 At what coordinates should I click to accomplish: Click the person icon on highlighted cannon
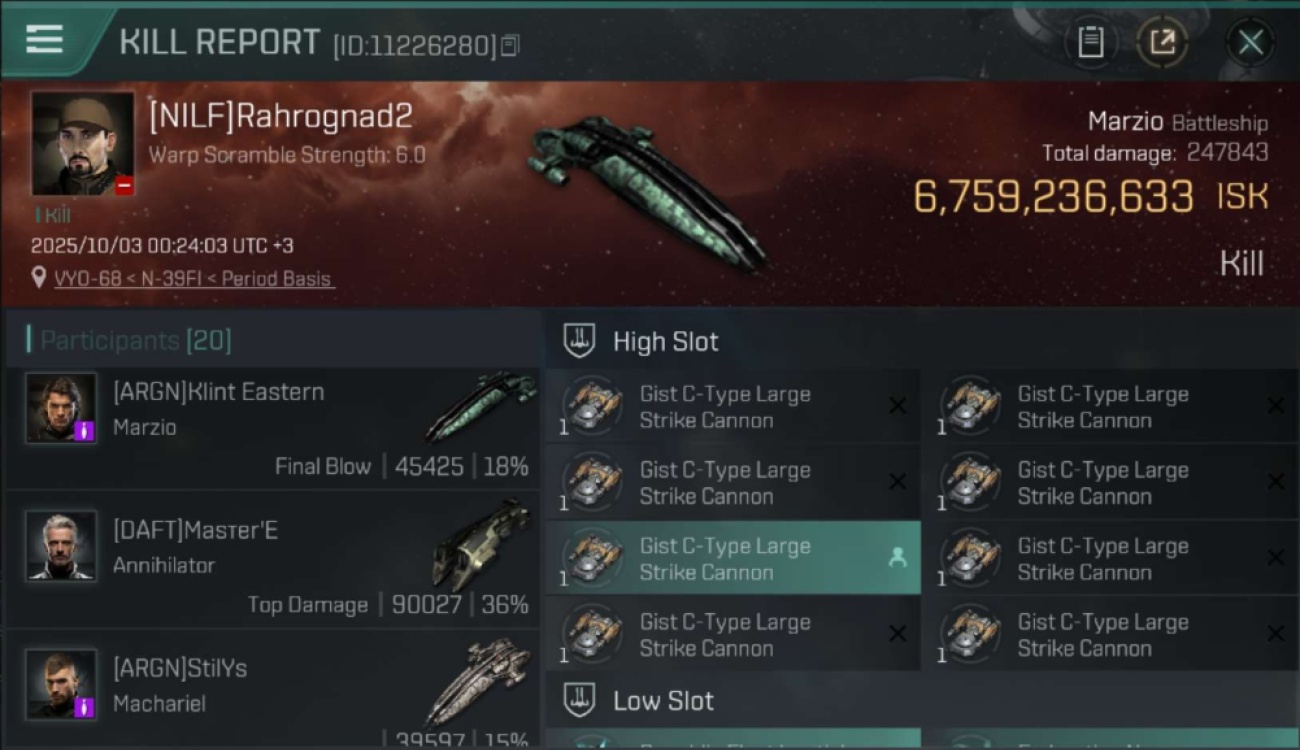pyautogui.click(x=897, y=558)
